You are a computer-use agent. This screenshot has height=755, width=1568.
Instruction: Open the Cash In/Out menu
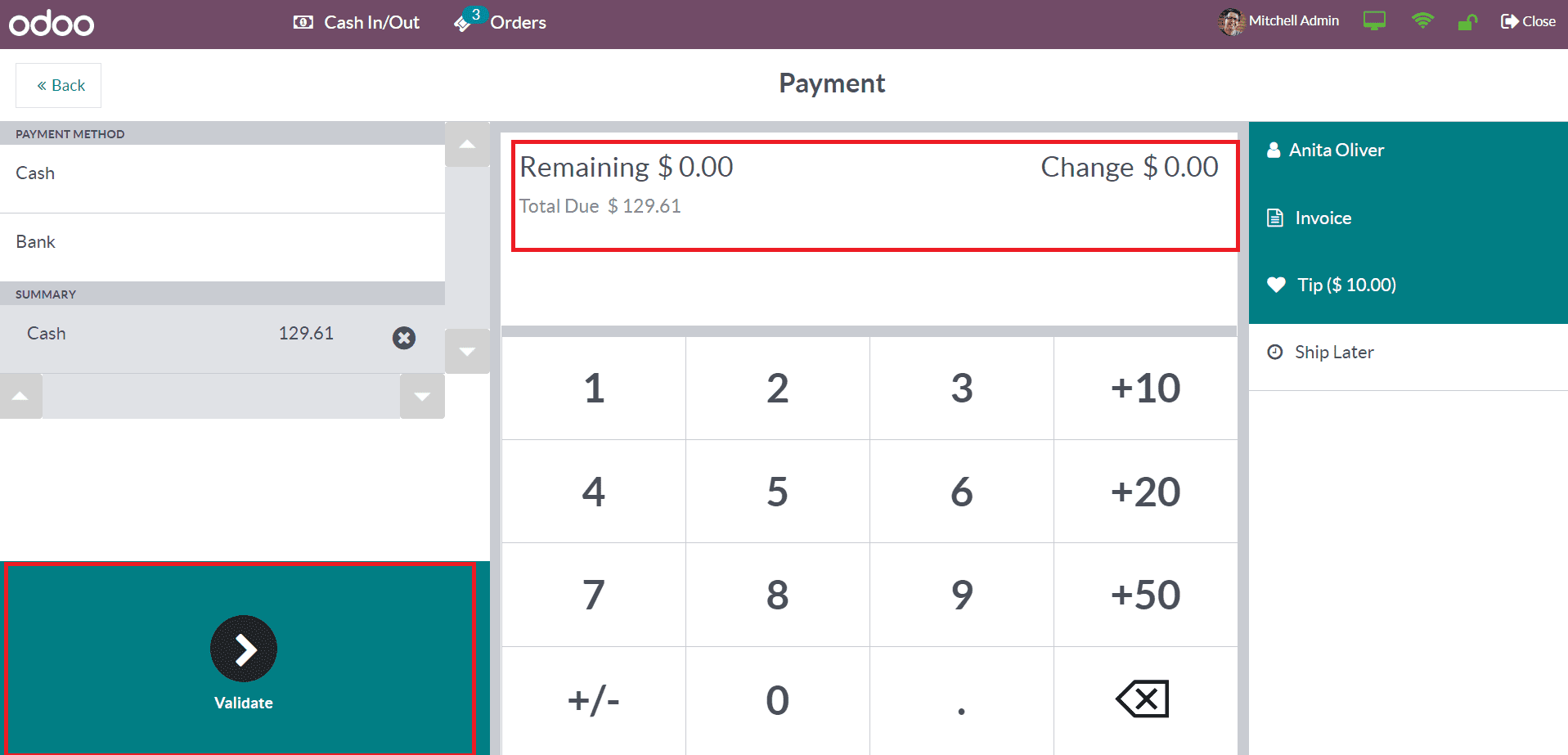click(357, 22)
